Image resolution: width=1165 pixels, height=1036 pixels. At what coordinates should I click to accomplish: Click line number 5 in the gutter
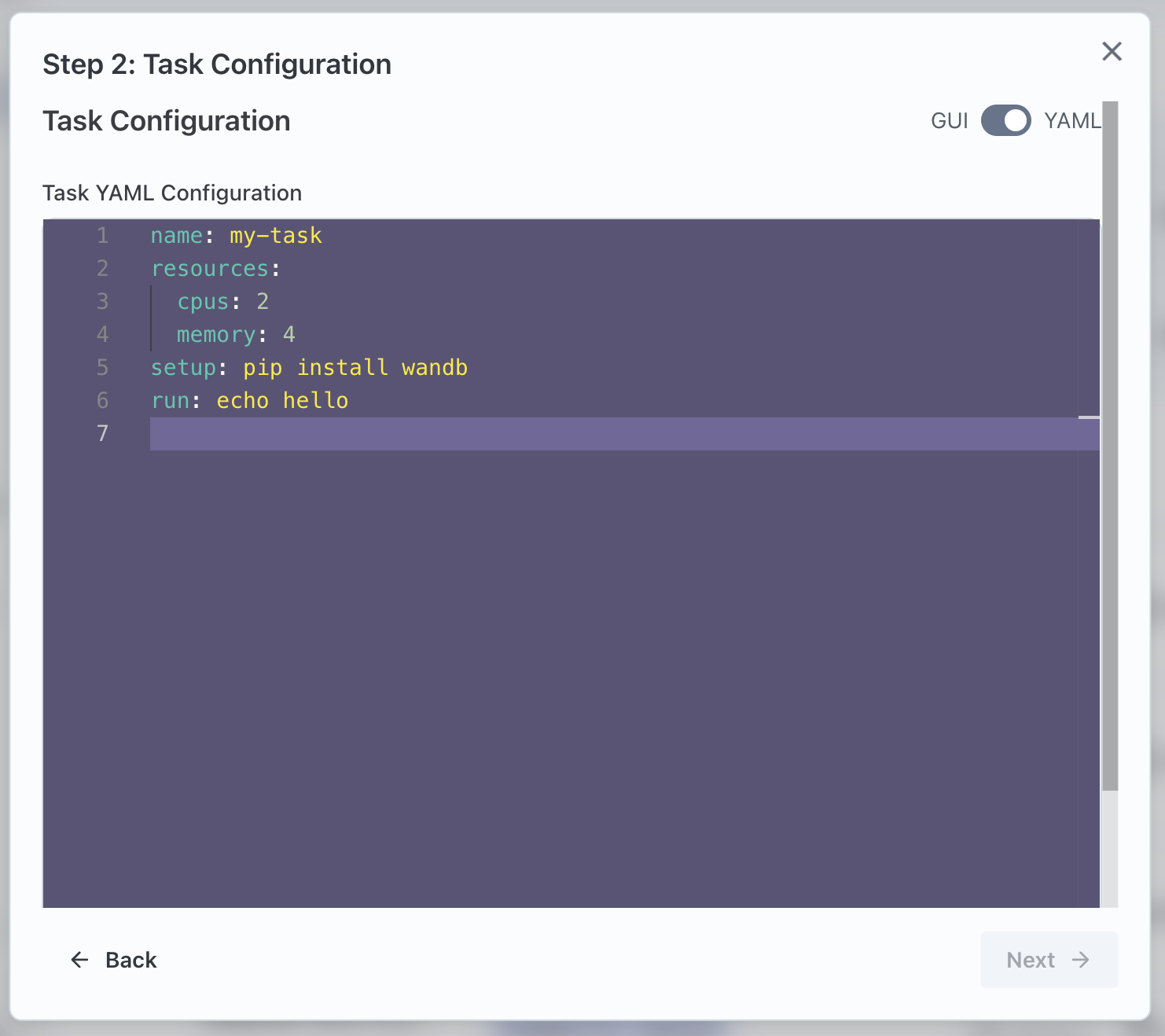point(102,367)
